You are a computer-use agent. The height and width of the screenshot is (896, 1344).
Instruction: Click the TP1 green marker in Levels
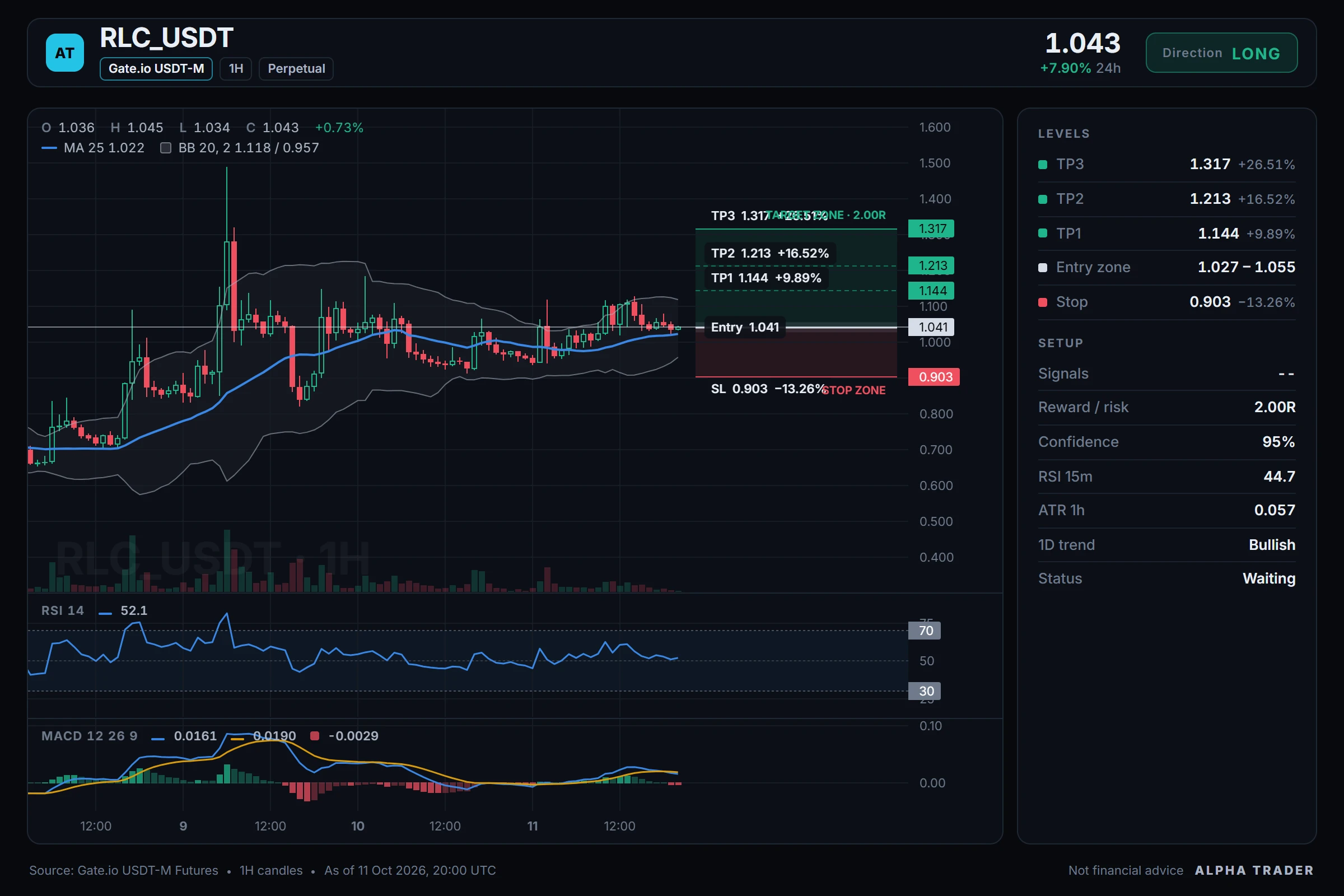coord(1042,233)
